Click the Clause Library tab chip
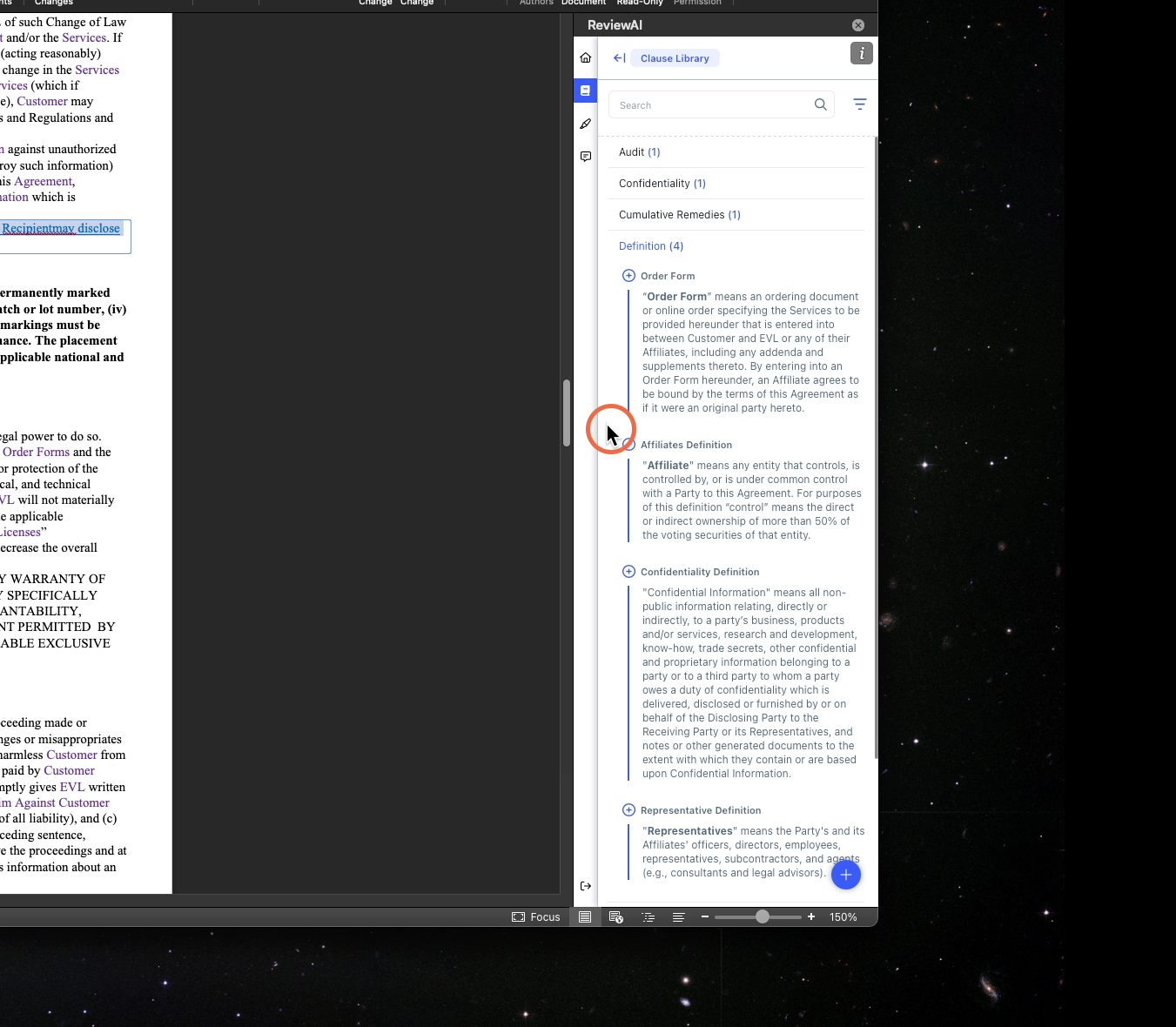Image resolution: width=1176 pixels, height=1027 pixels. coord(675,58)
